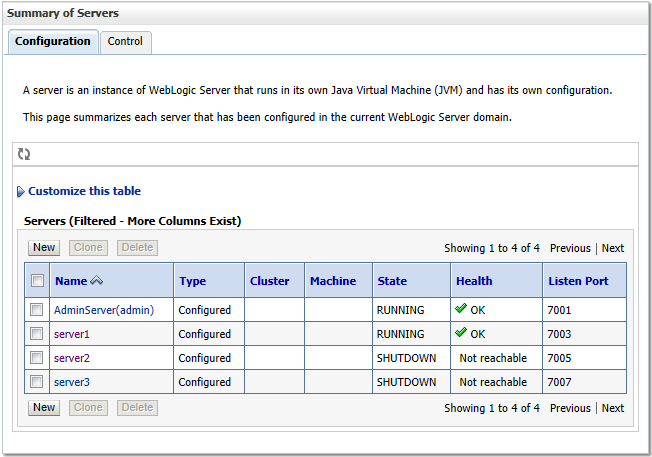Viewport: 652px width, 457px height.
Task: Sort by the Listen Port column header
Action: coord(578,281)
